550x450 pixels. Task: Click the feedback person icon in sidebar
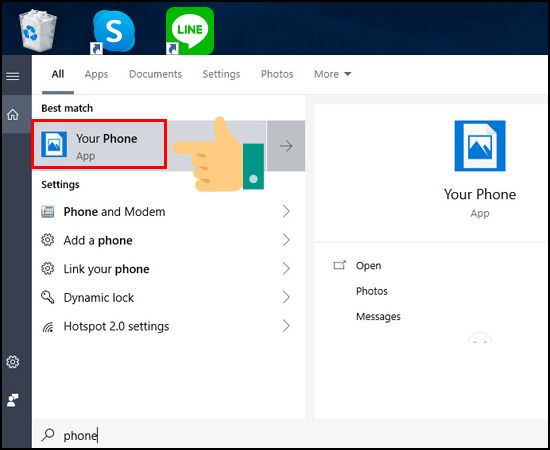tap(13, 400)
